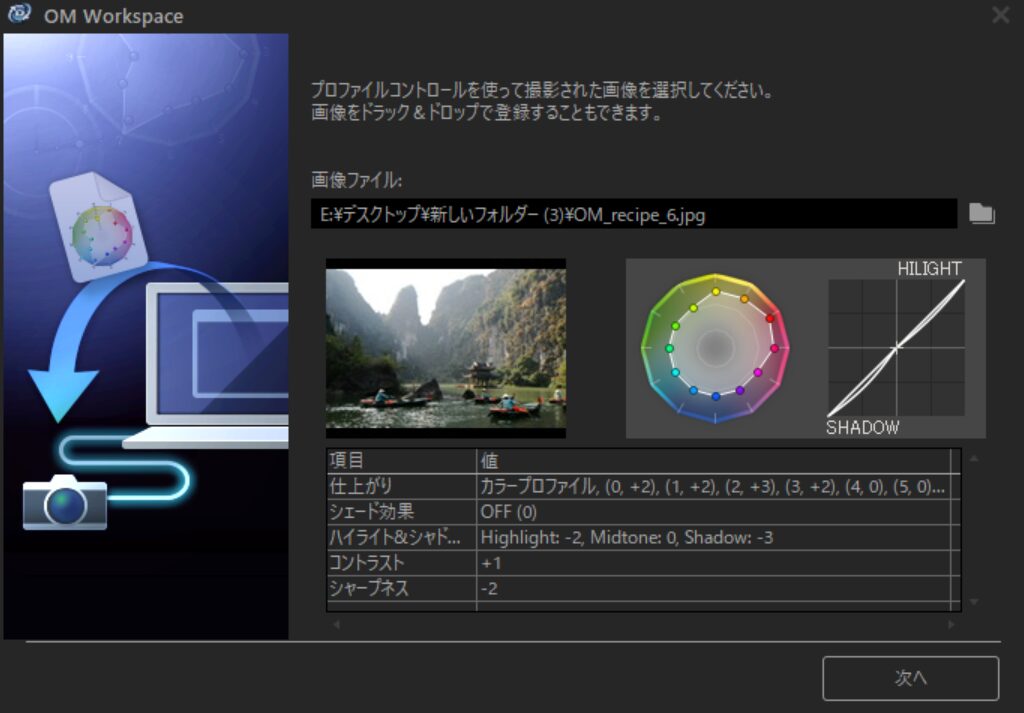Screen dimensions: 1024x713
Task: Click the 値 column header
Action: pos(712,460)
